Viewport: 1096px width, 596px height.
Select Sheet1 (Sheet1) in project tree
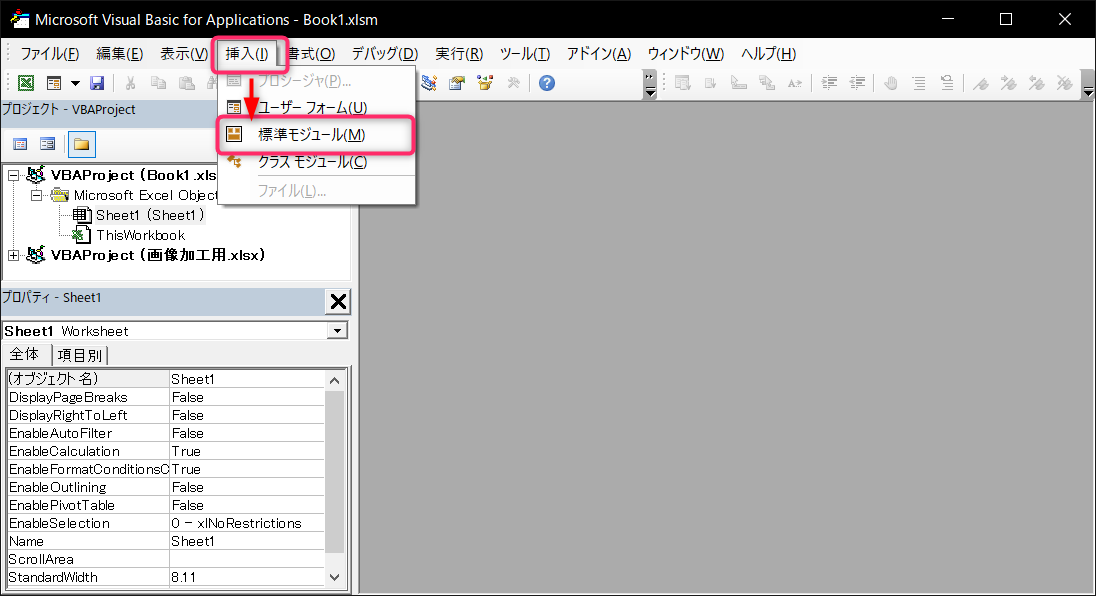pyautogui.click(x=150, y=215)
